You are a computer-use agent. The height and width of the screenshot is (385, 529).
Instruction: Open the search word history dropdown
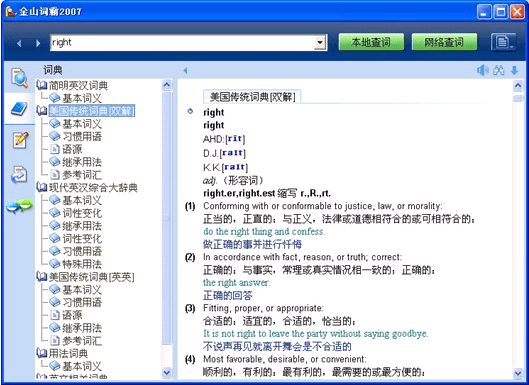click(x=319, y=43)
